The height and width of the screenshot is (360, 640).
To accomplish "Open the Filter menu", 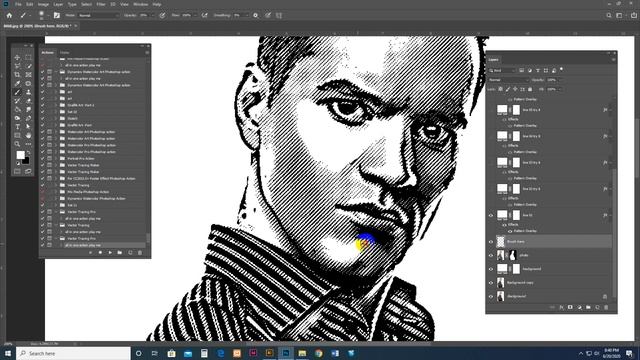I will point(101,4).
